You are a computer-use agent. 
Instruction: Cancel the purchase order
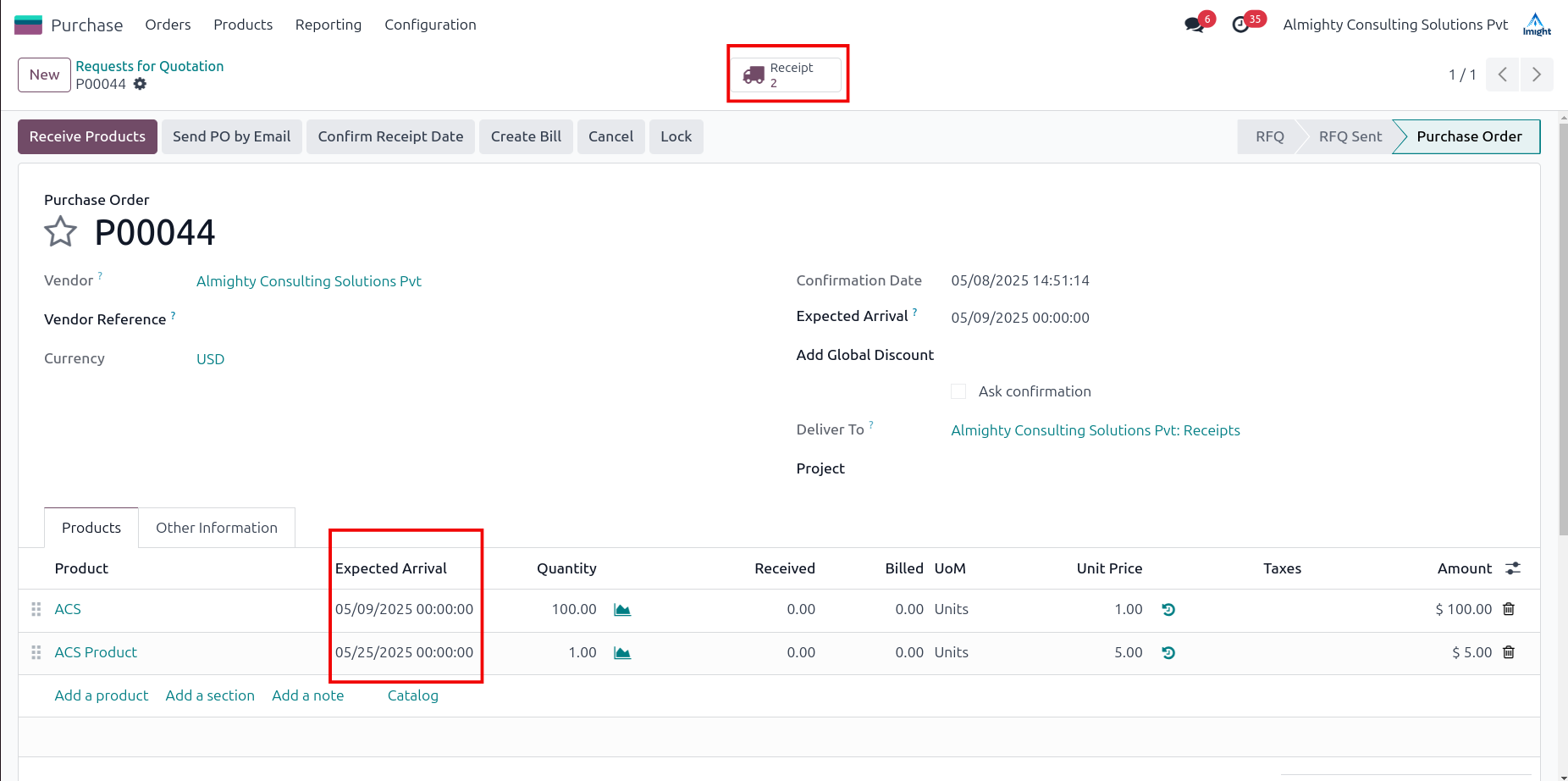point(610,136)
